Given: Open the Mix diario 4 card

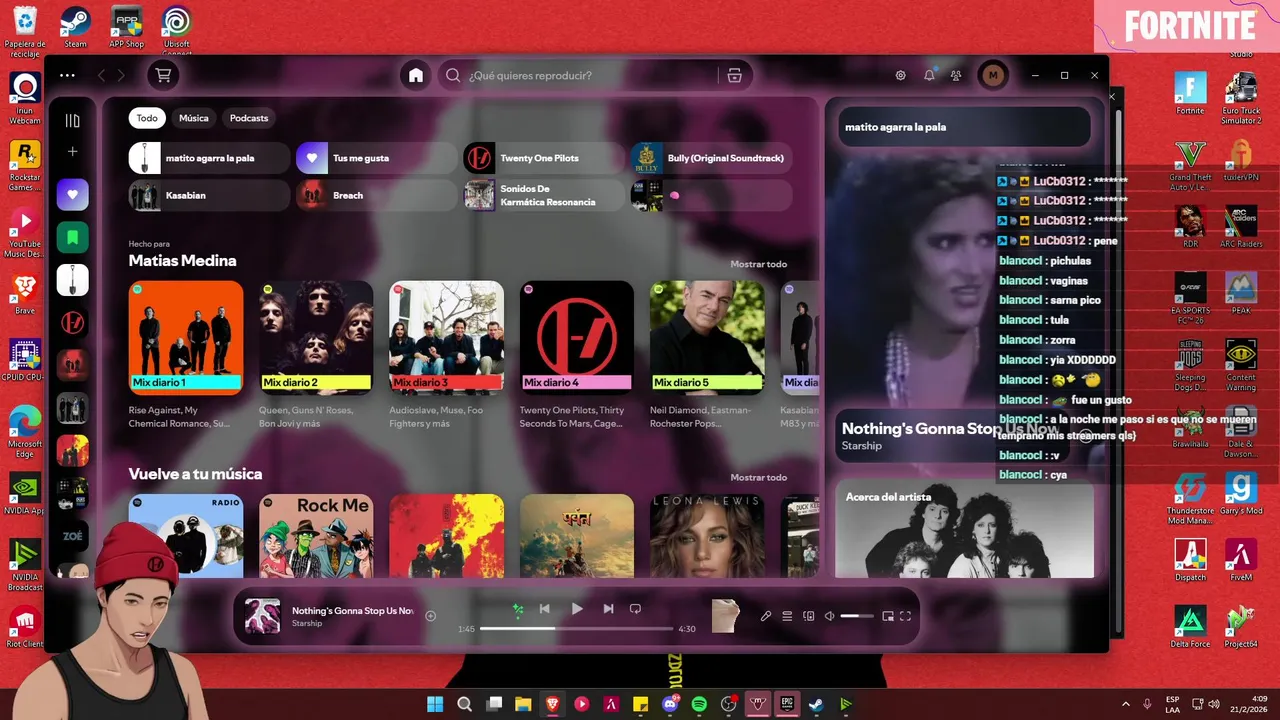Looking at the screenshot, I should (x=577, y=355).
